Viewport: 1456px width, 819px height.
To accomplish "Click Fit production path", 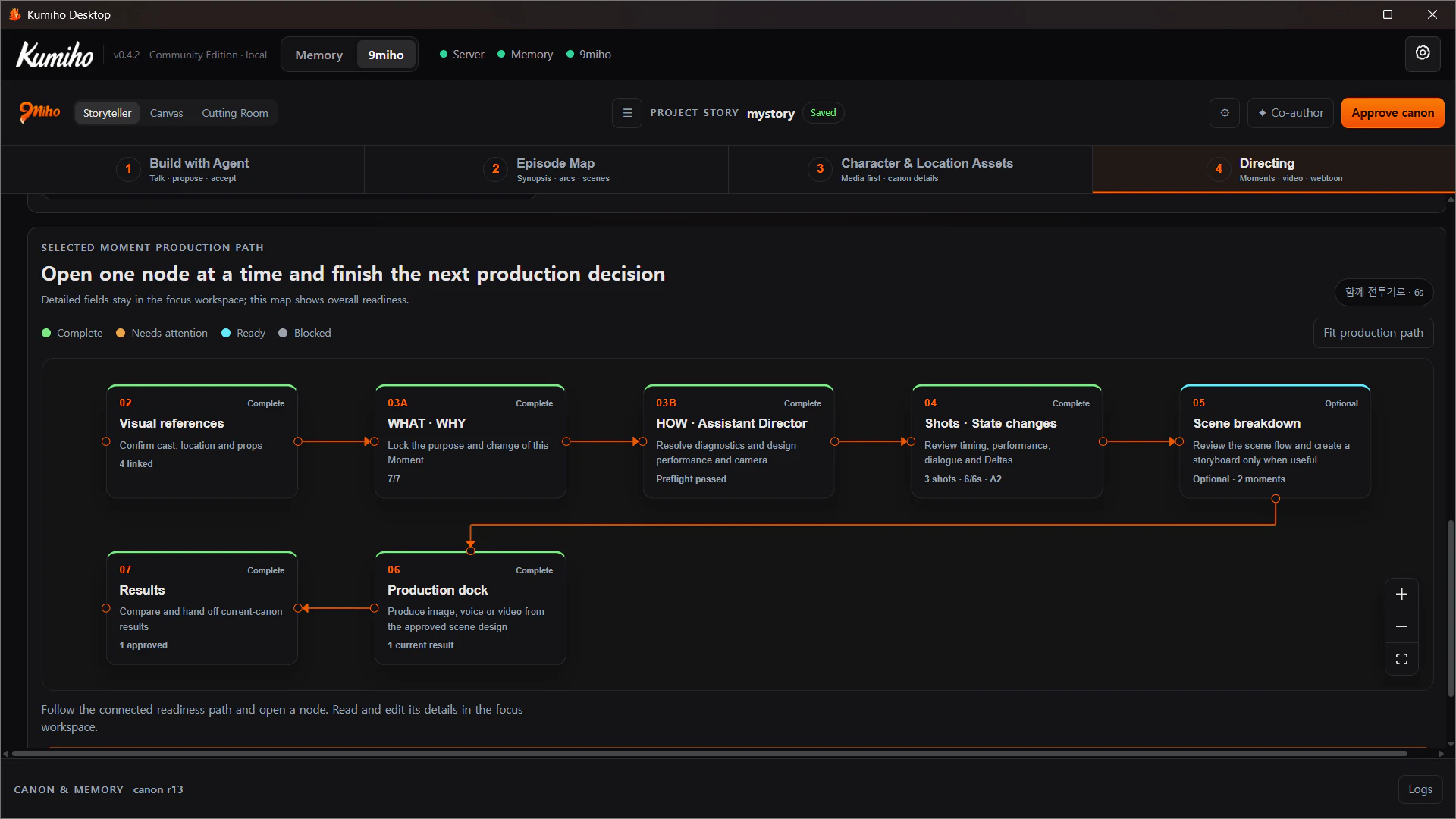I will 1373,333.
